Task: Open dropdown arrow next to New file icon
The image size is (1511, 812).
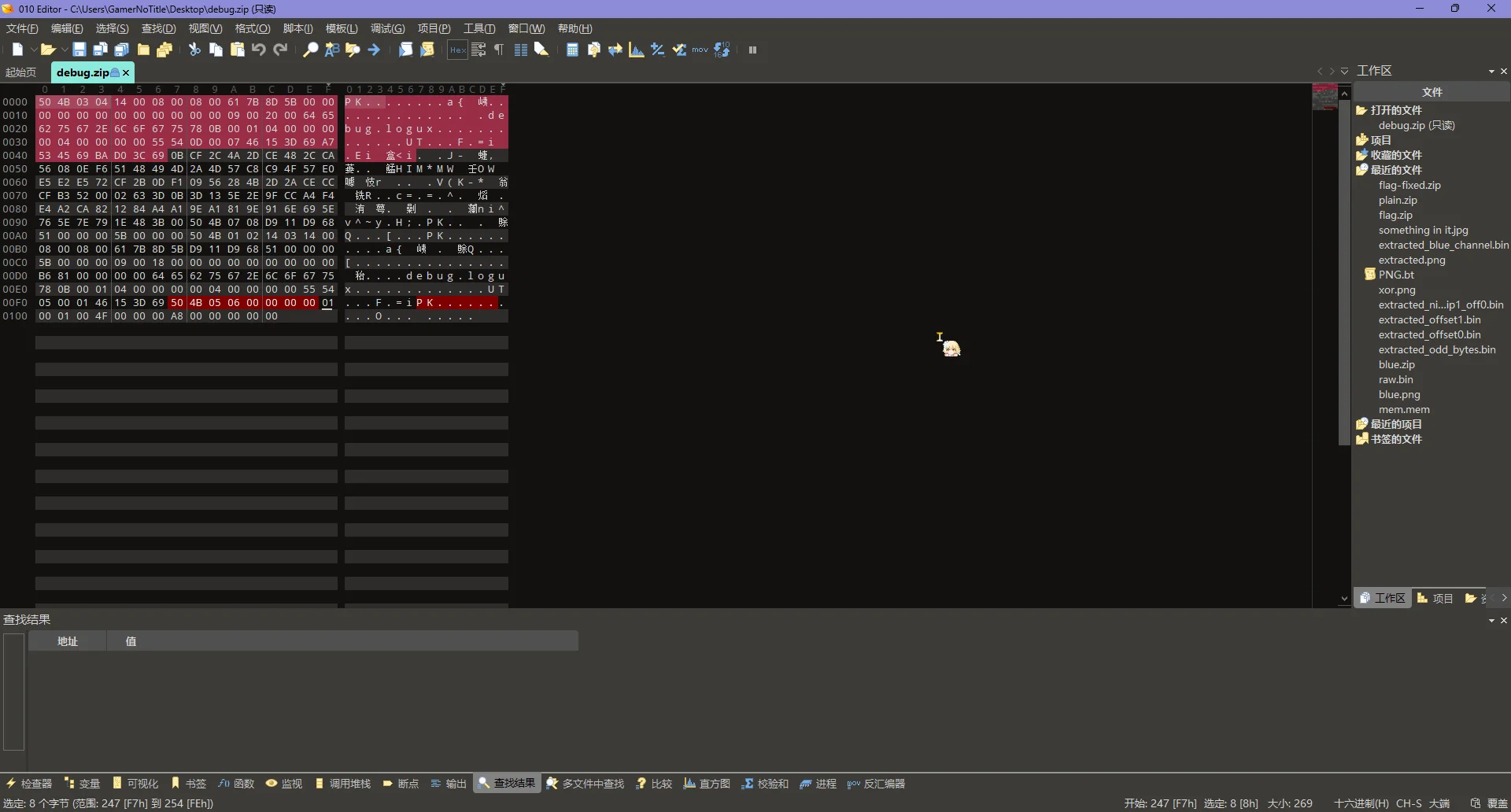Action: 34,50
